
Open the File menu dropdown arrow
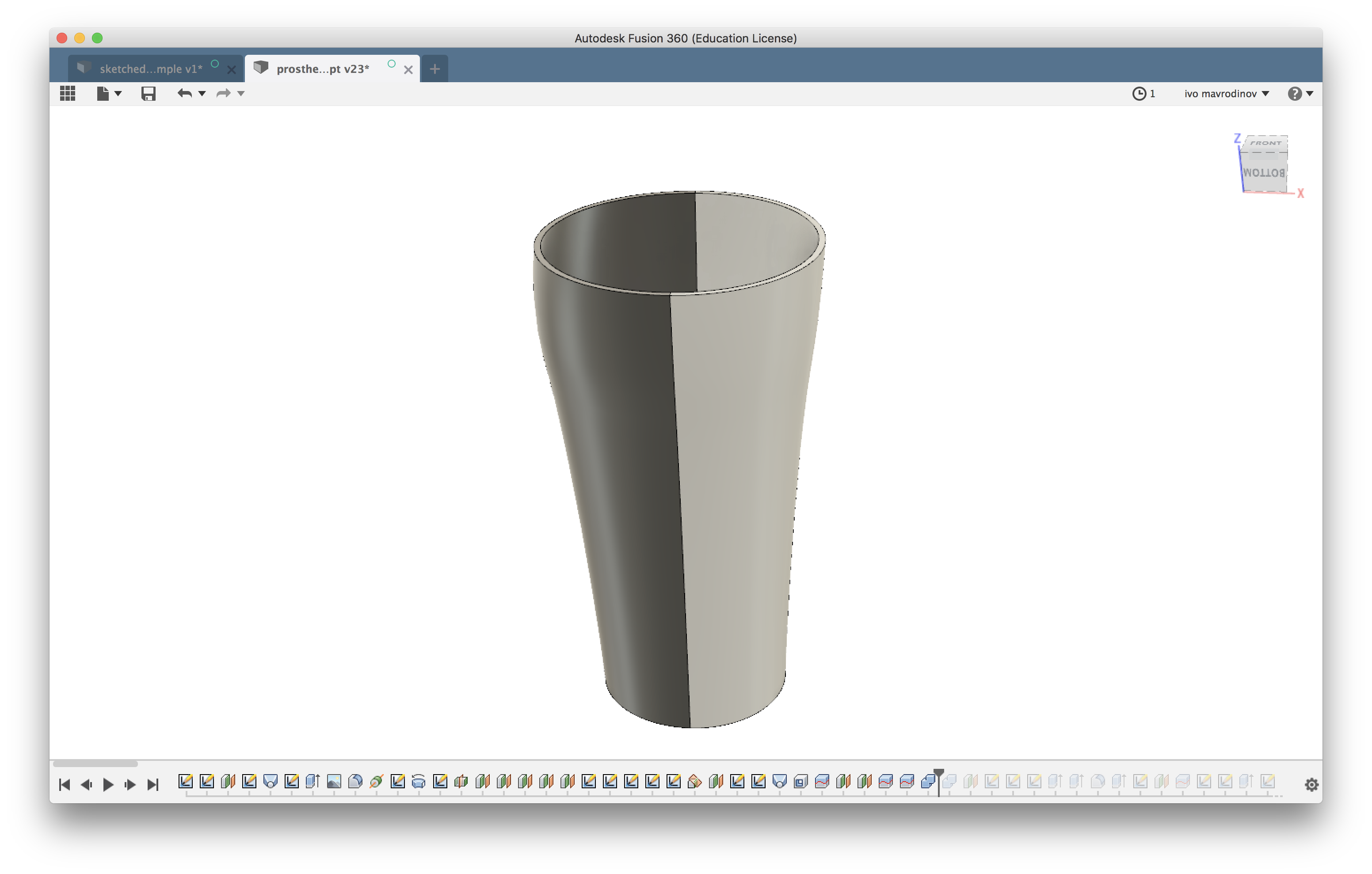pyautogui.click(x=118, y=93)
